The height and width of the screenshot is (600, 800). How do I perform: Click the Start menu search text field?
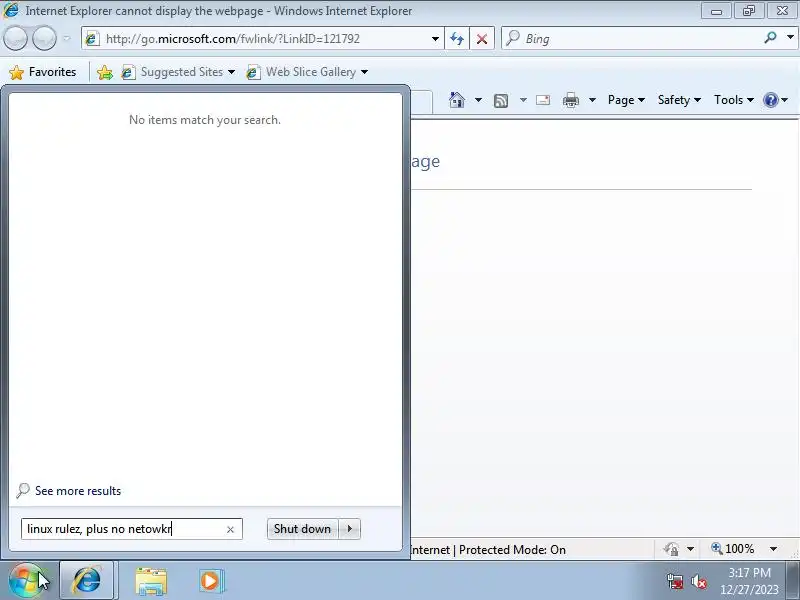click(124, 529)
